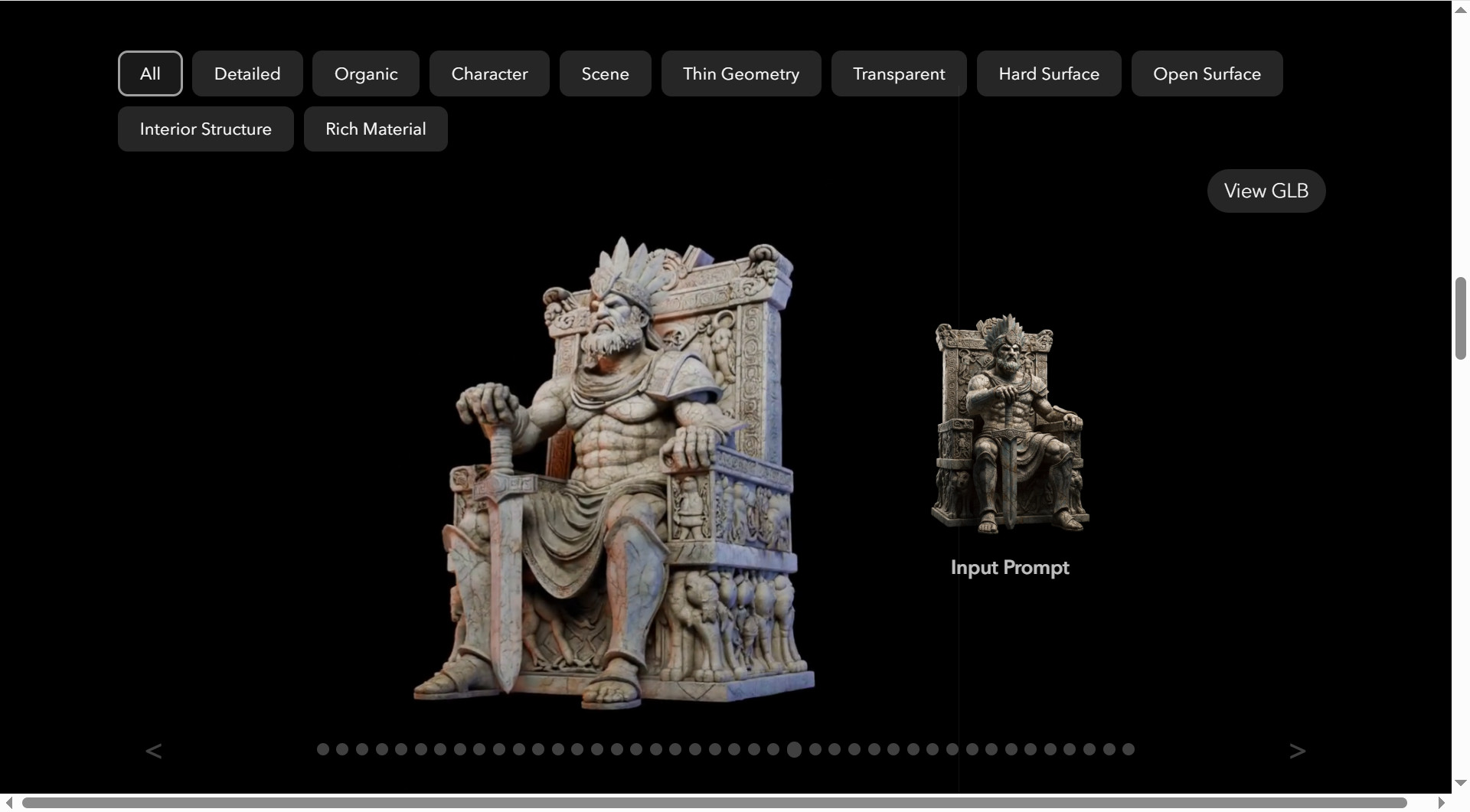Show Transparent category models
The height and width of the screenshot is (812, 1470).
pos(899,73)
